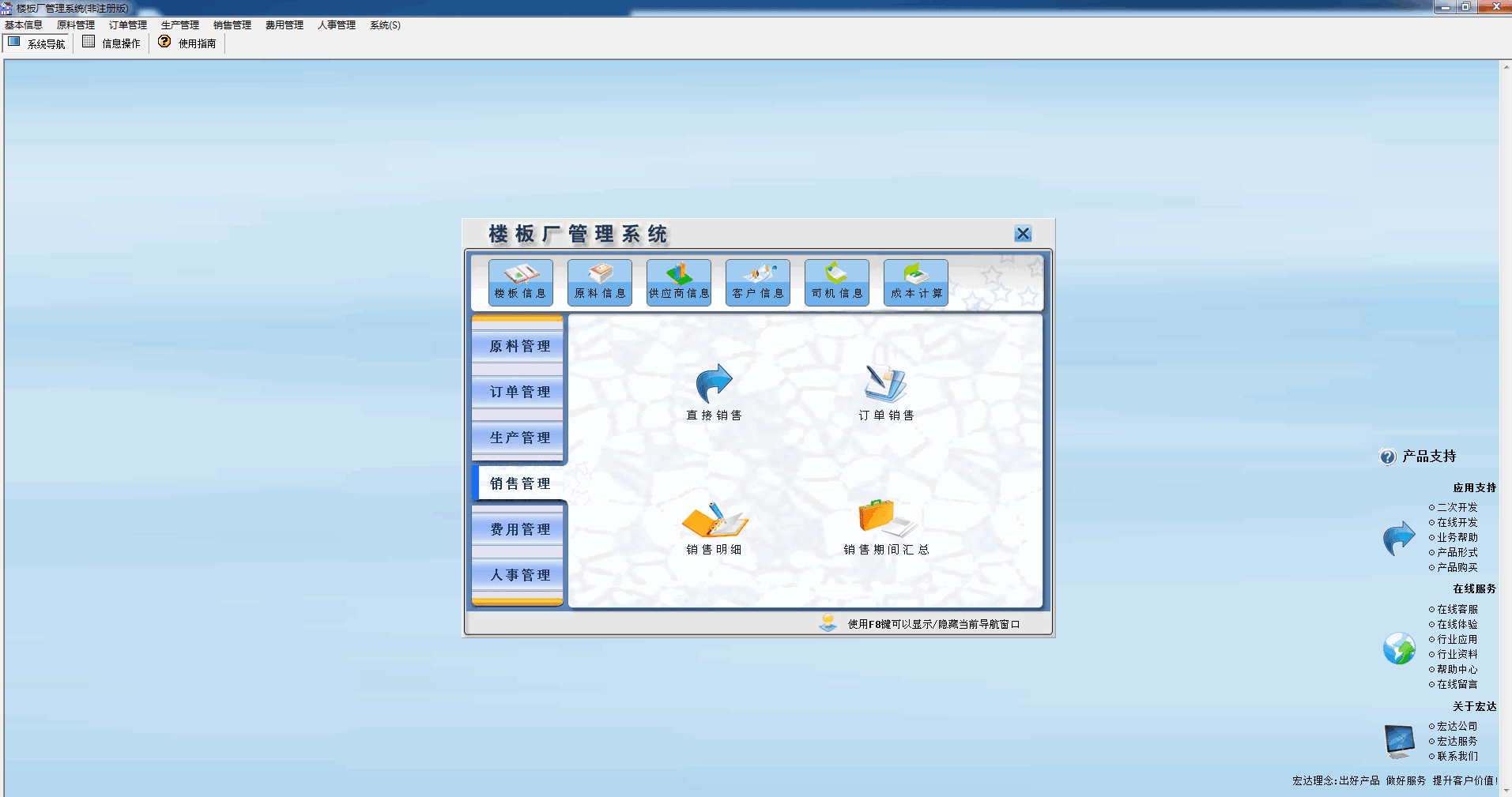The image size is (1512, 797).
Task: Select the 客户信息 customer icon
Action: [757, 282]
